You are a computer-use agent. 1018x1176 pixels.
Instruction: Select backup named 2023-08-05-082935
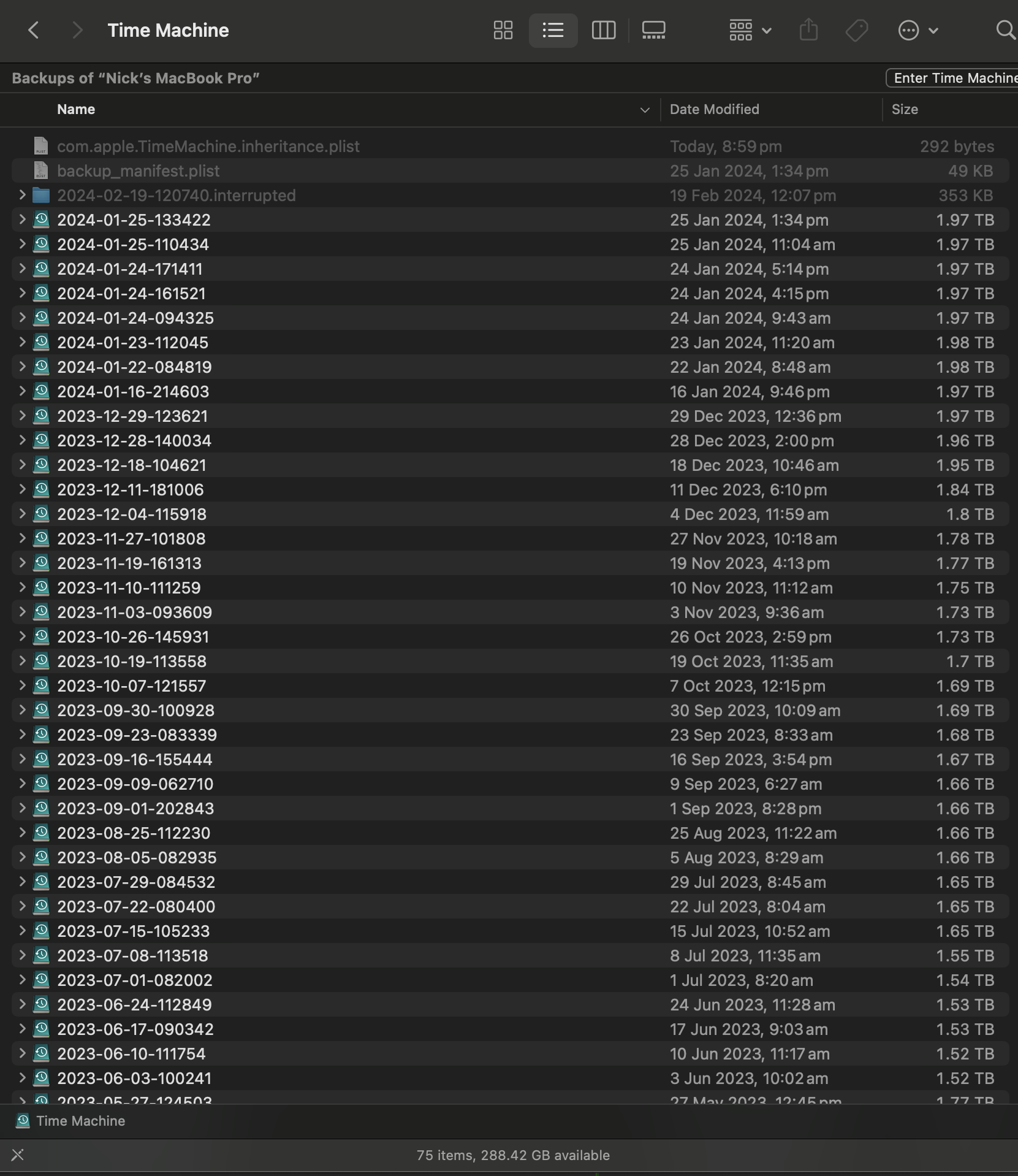(137, 857)
